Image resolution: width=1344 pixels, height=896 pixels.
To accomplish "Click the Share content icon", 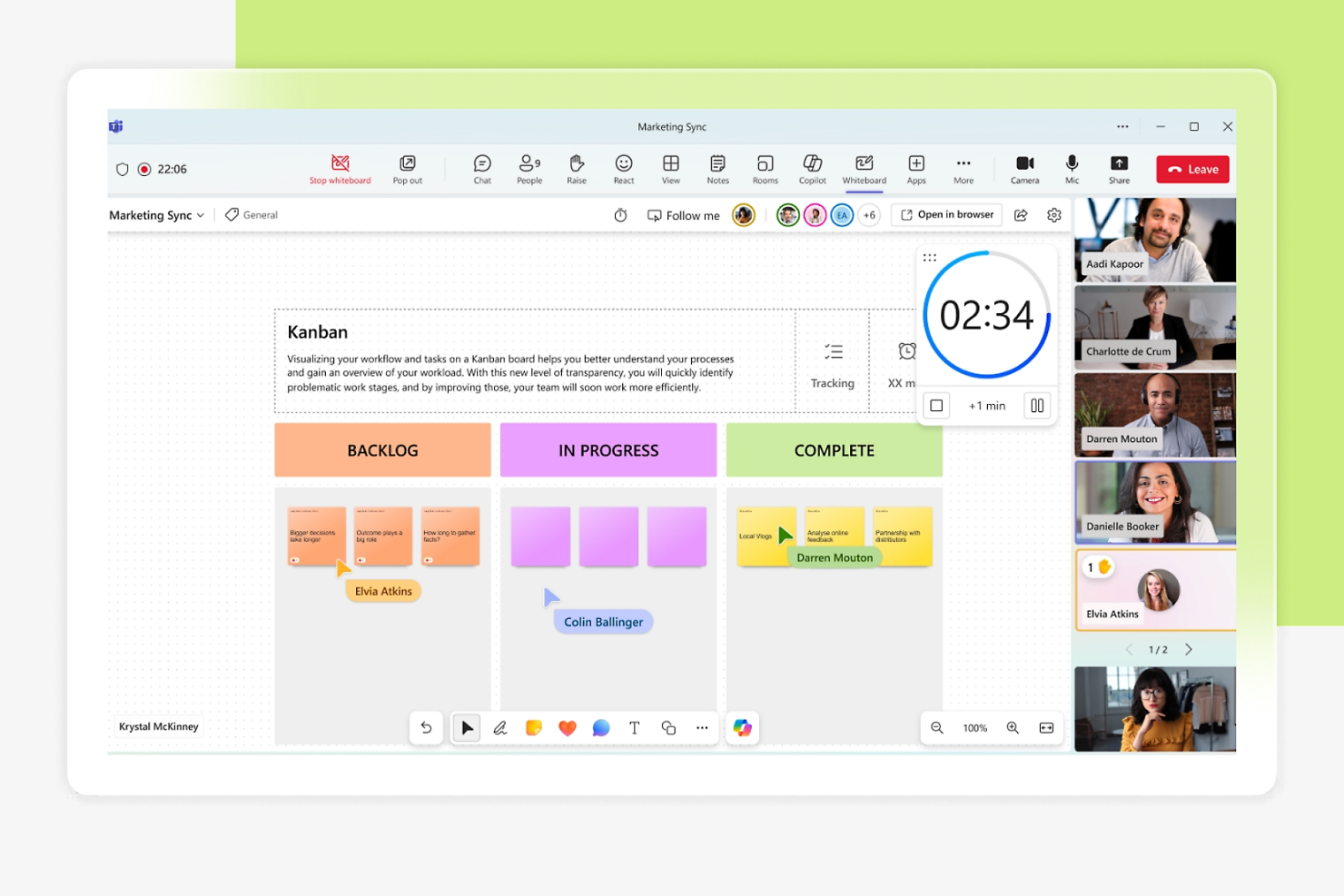I will [x=1119, y=163].
